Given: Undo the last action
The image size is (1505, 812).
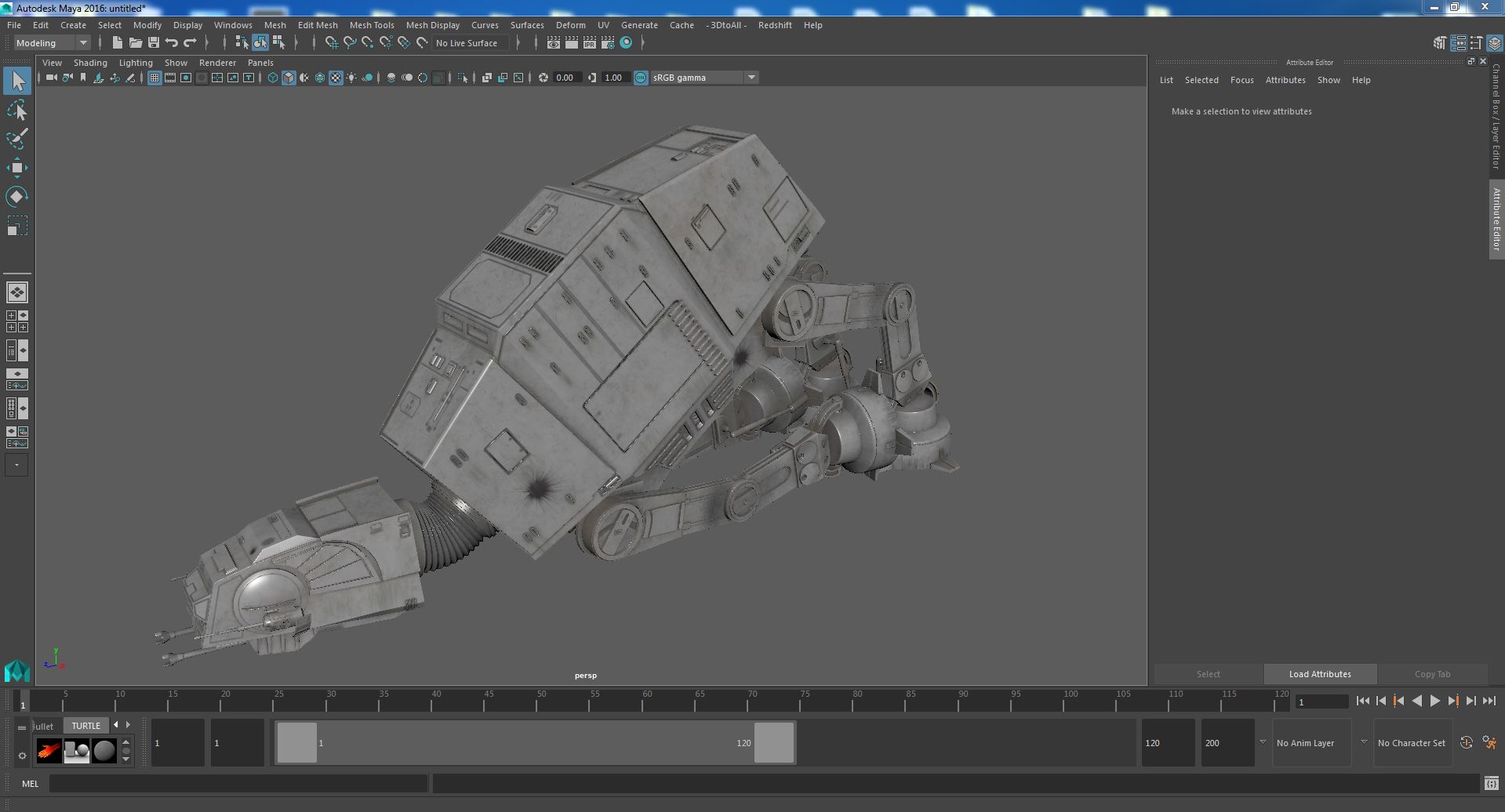Looking at the screenshot, I should click(172, 43).
